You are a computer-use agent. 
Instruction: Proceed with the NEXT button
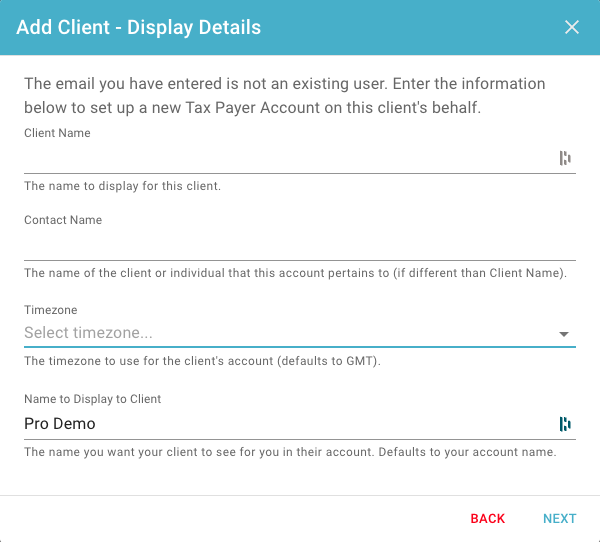point(559,519)
